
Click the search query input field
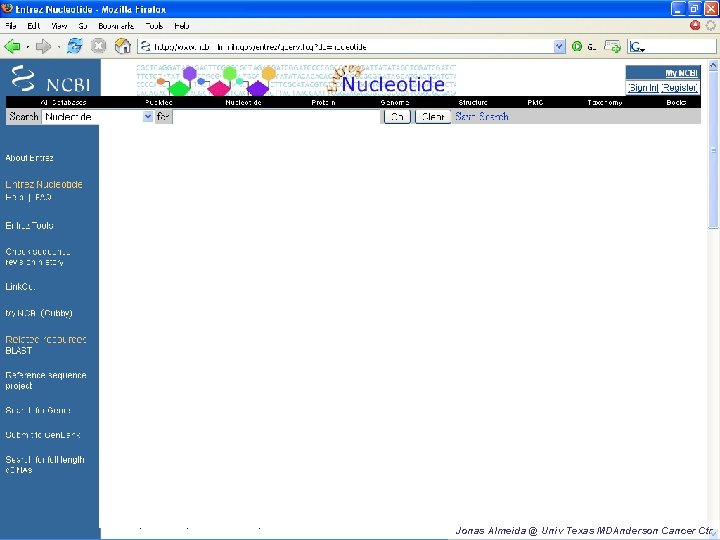click(x=277, y=117)
